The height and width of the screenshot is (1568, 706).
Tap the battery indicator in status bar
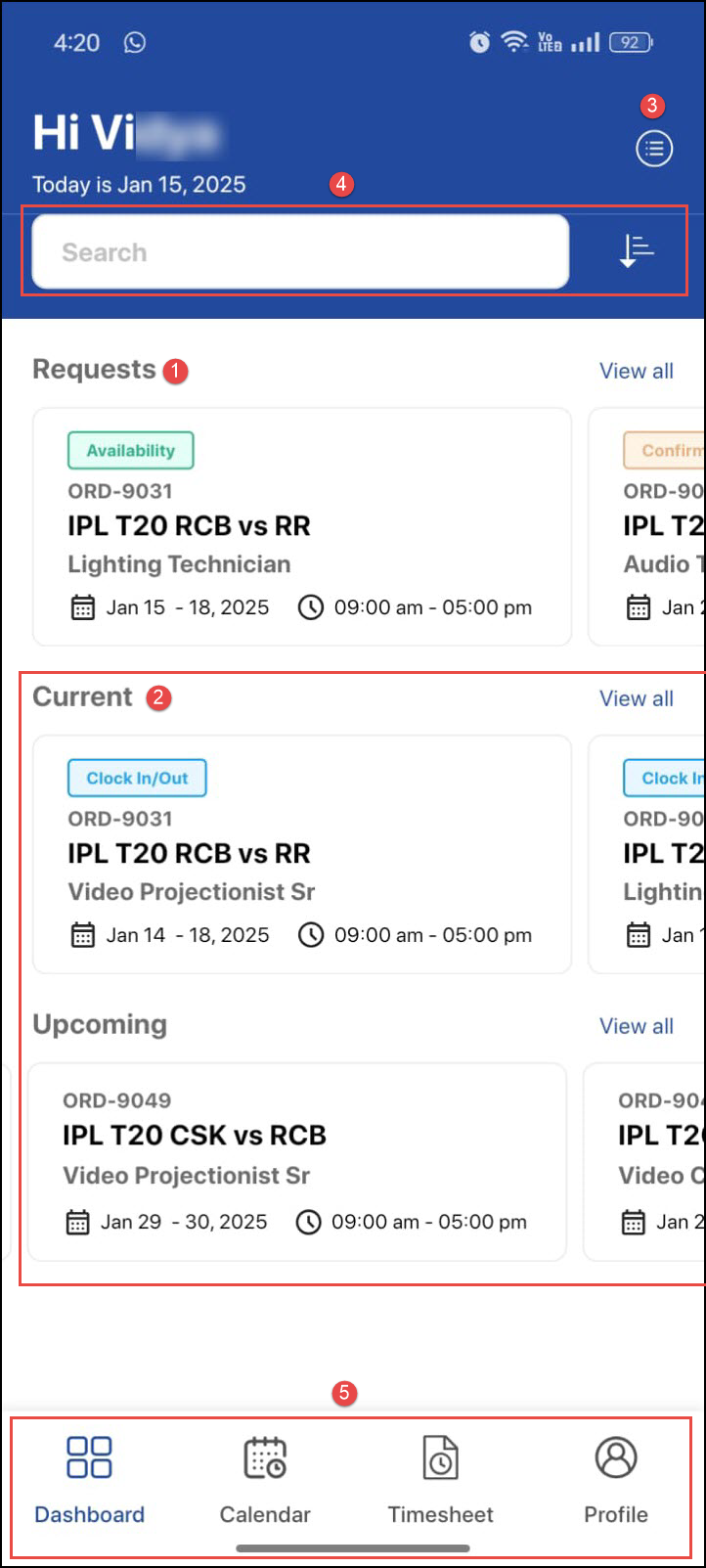click(x=631, y=43)
